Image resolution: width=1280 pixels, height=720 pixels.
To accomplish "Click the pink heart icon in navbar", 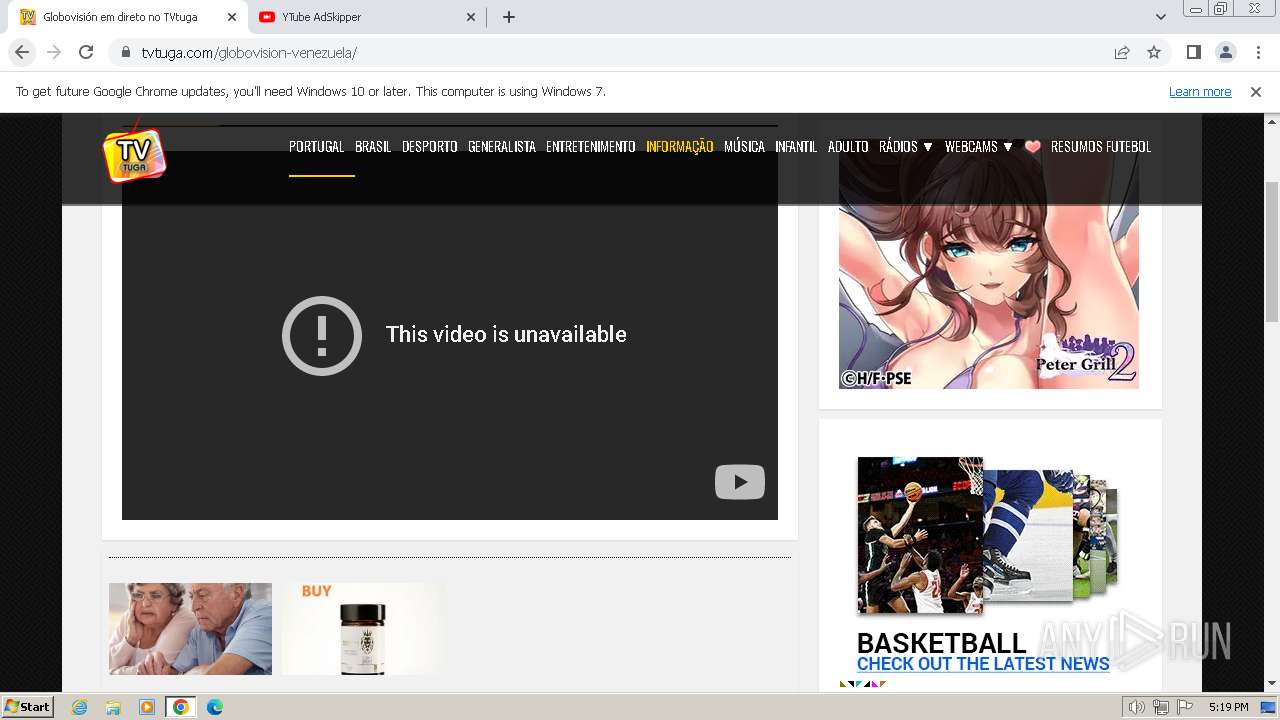I will coord(1033,147).
